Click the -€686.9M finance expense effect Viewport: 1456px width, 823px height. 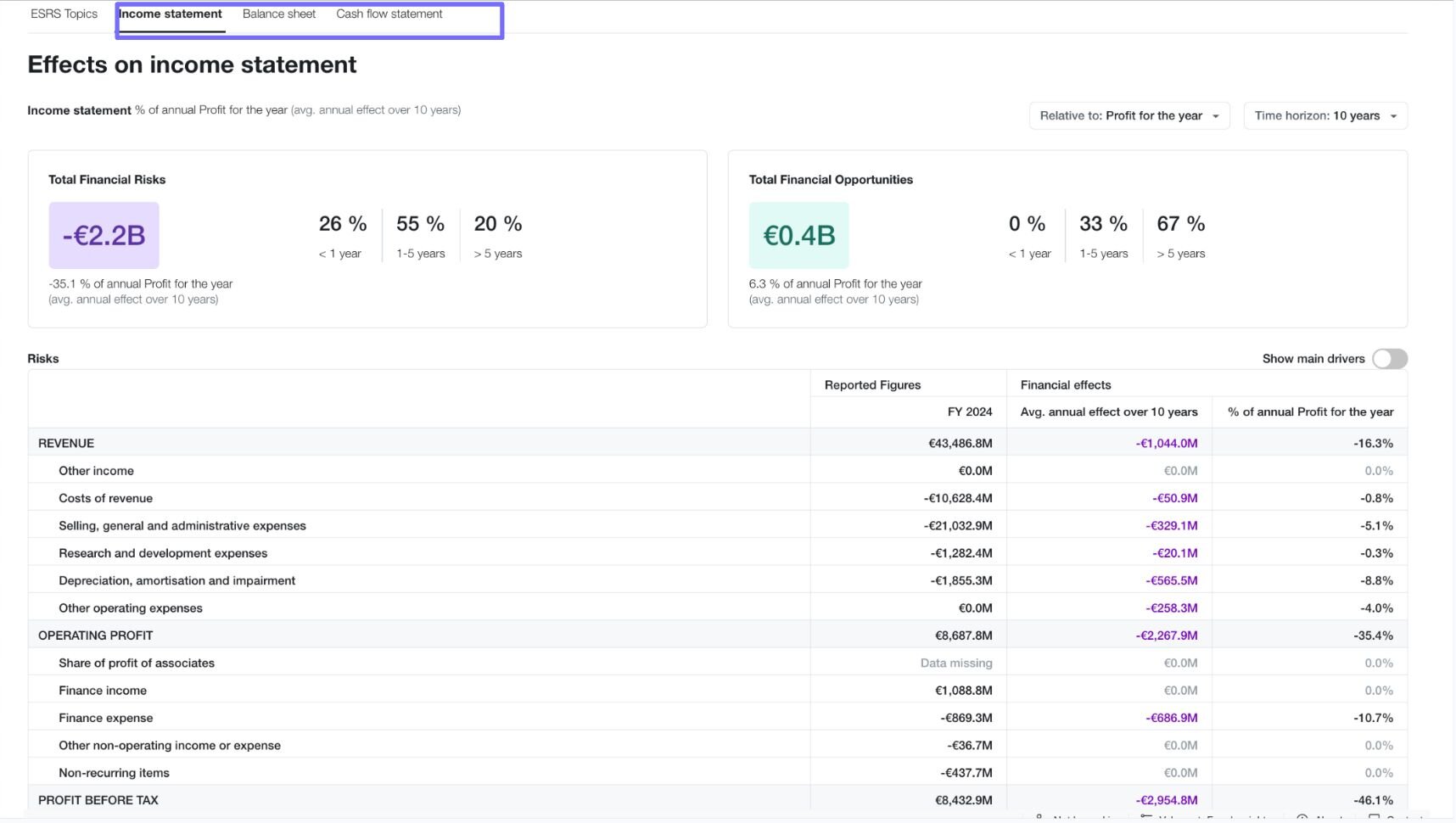(x=1172, y=718)
